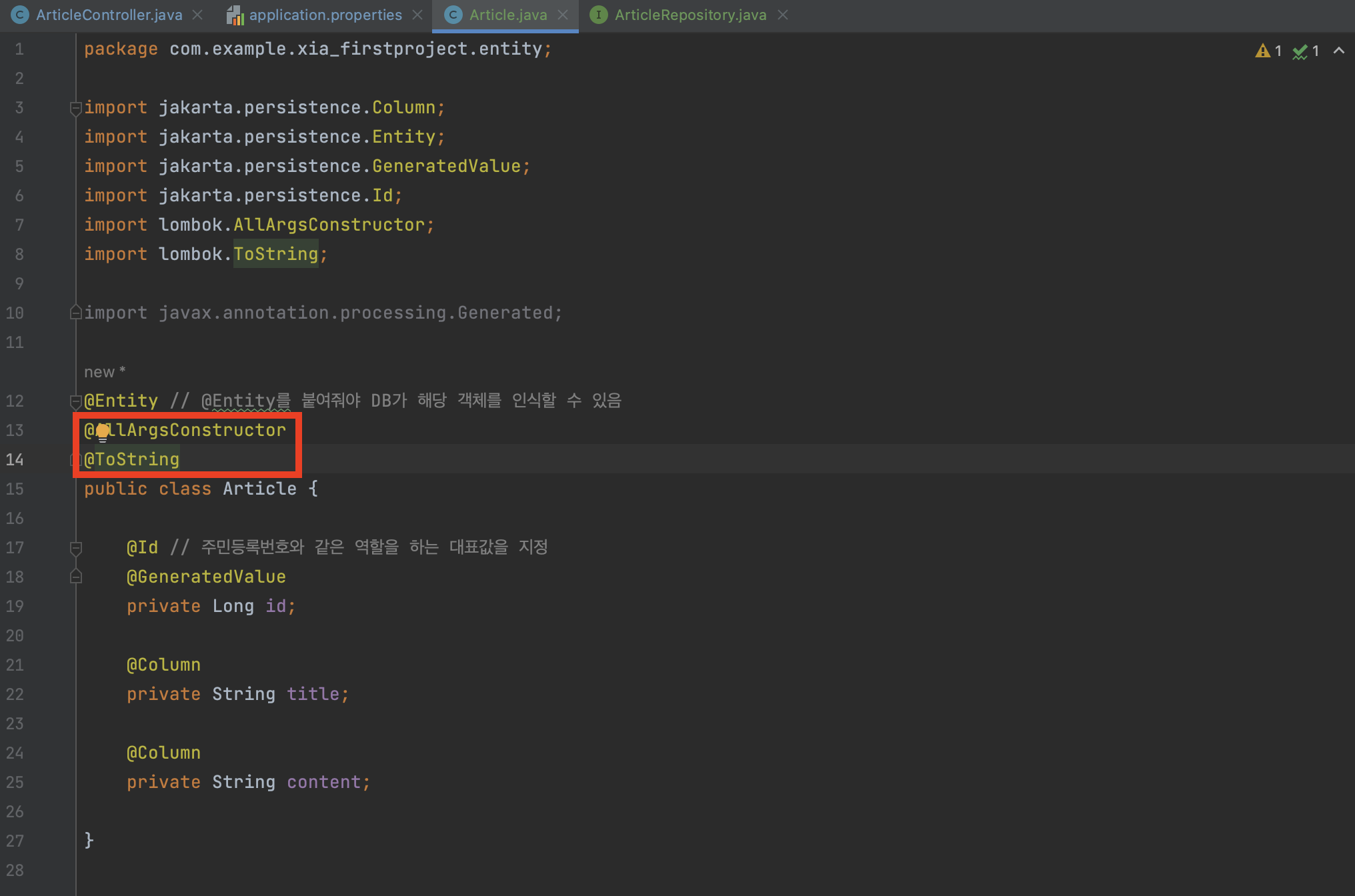Click line number 14 in the gutter
The width and height of the screenshot is (1355, 896).
[x=15, y=459]
